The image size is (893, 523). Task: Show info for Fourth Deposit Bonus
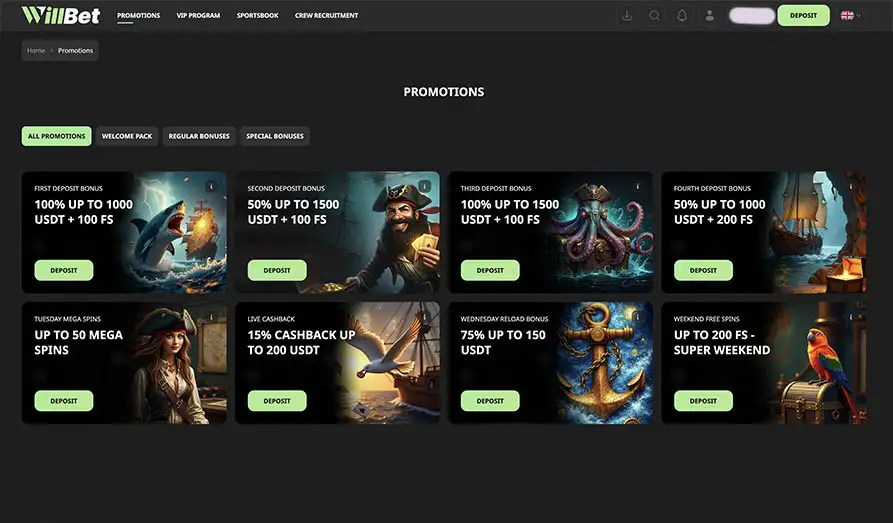[x=851, y=186]
